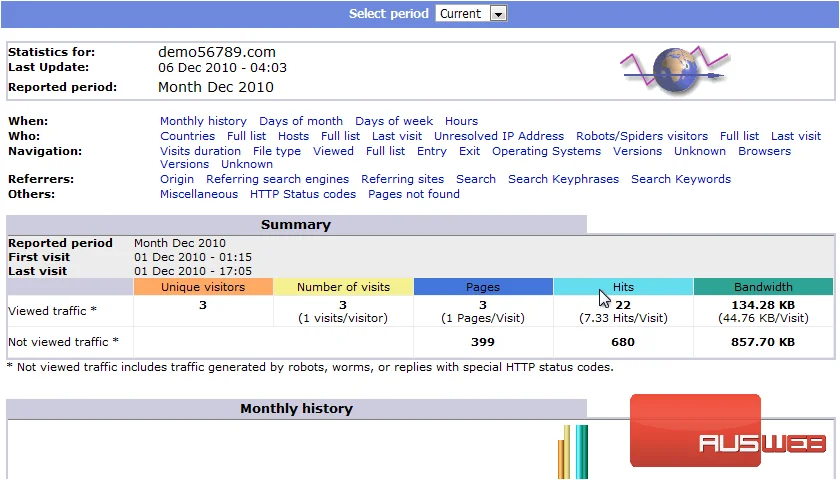Open the Hours report
Image resolution: width=840 pixels, height=480 pixels.
461,121
